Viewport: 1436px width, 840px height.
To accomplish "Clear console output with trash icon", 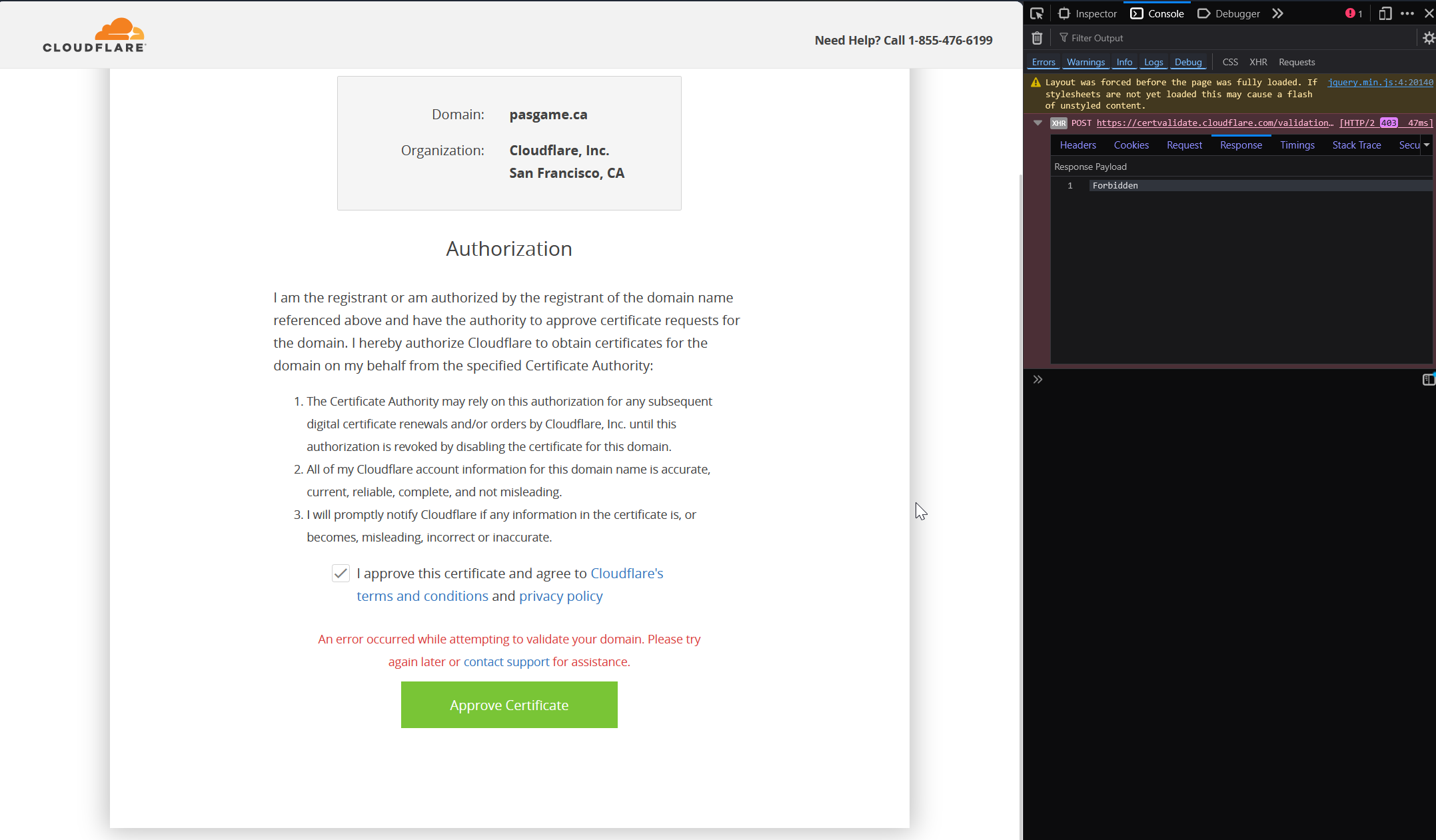I will [1037, 38].
